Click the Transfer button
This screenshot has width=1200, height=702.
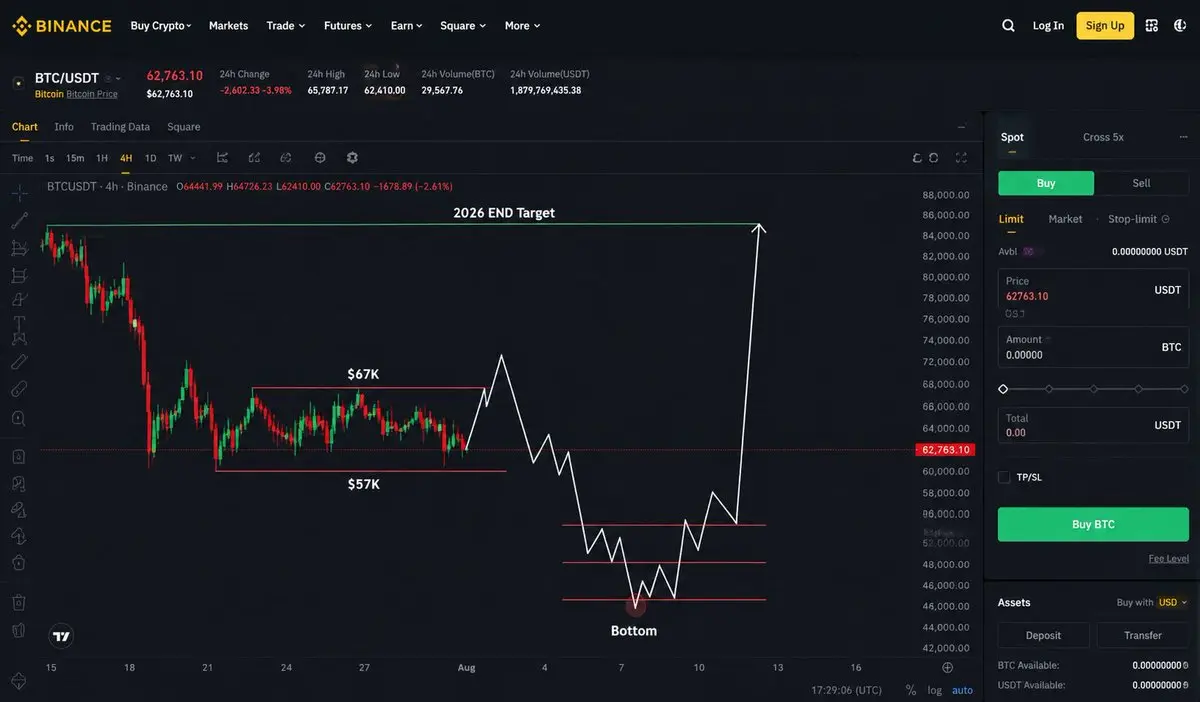click(1143, 635)
